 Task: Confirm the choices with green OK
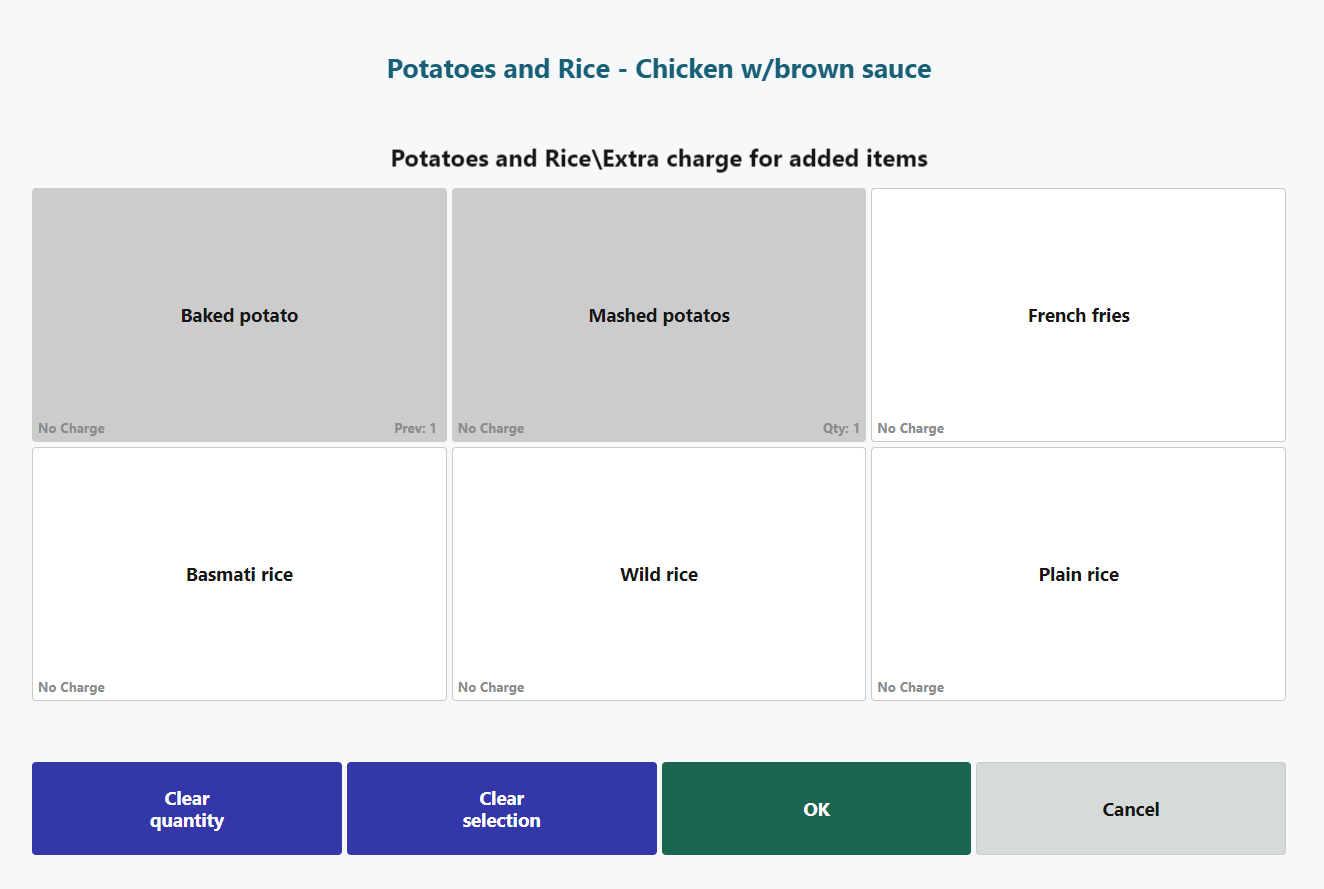(x=816, y=809)
